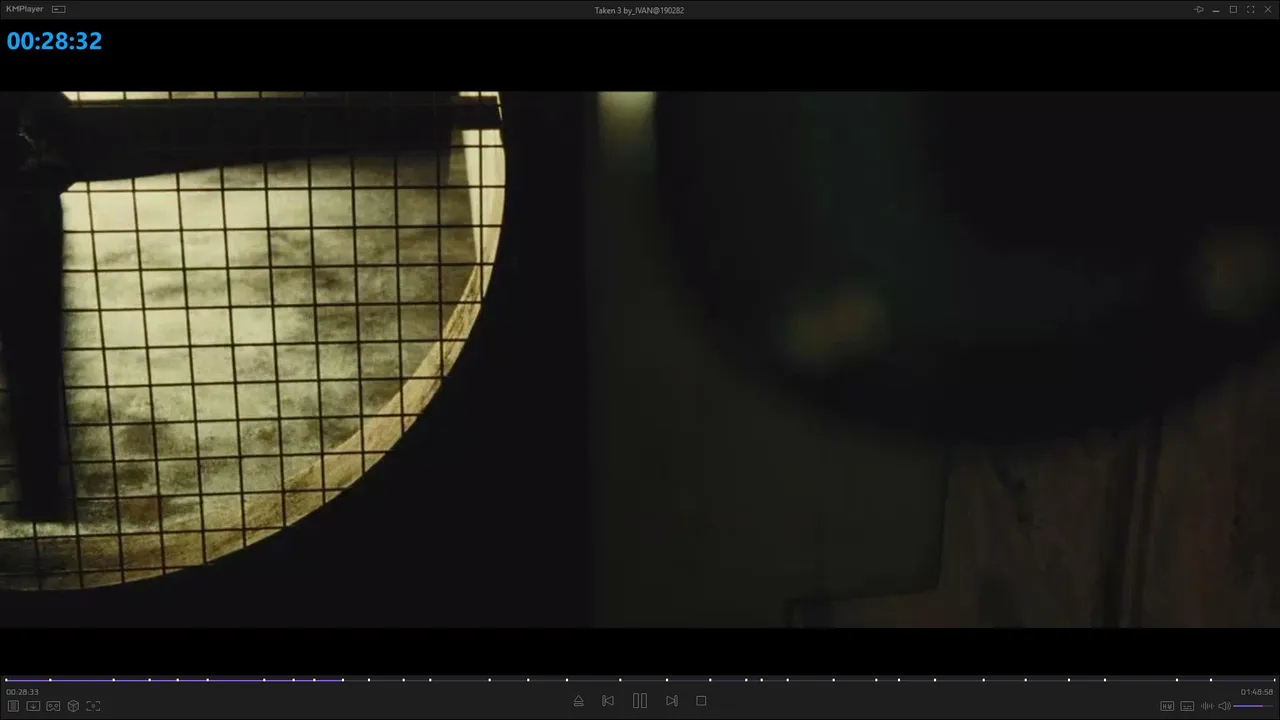1280x720 pixels.
Task: Pause the video playback
Action: tap(640, 701)
